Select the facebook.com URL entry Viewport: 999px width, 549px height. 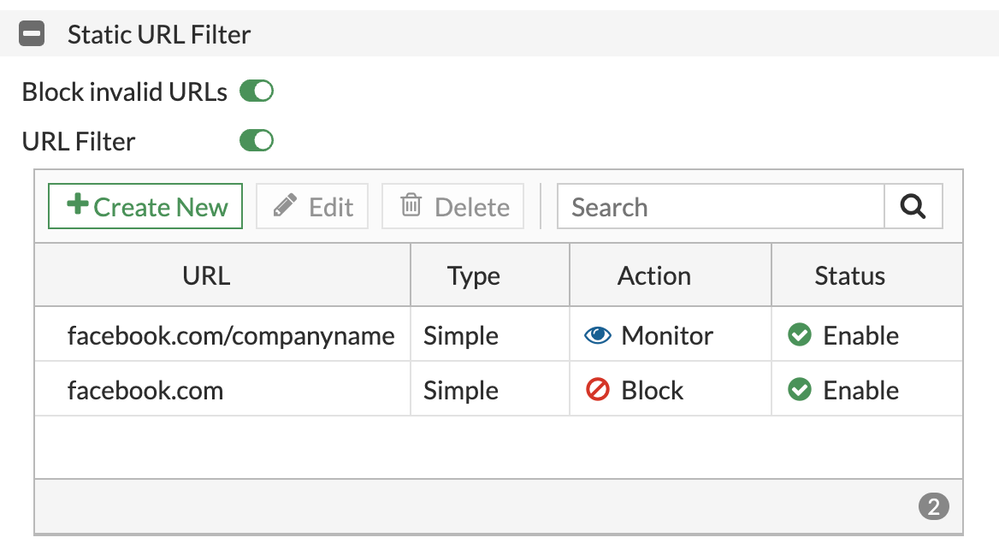(145, 390)
